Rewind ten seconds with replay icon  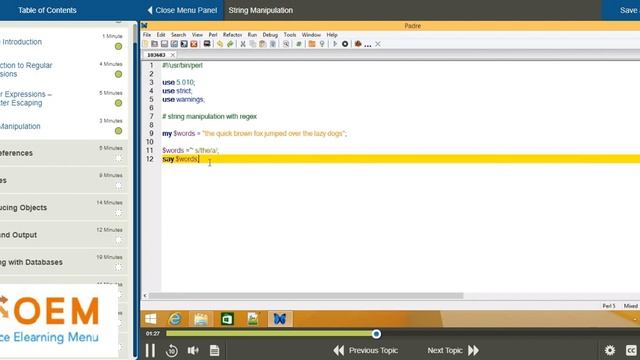coord(172,350)
